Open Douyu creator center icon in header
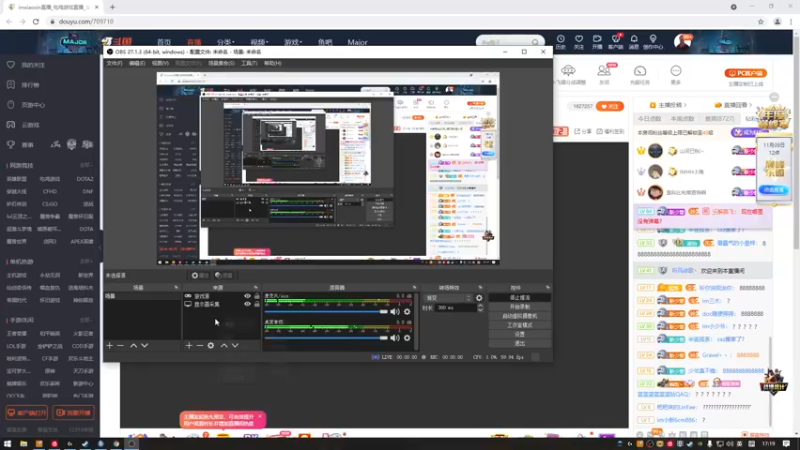Screen dimensions: 800x450 pos(653,42)
